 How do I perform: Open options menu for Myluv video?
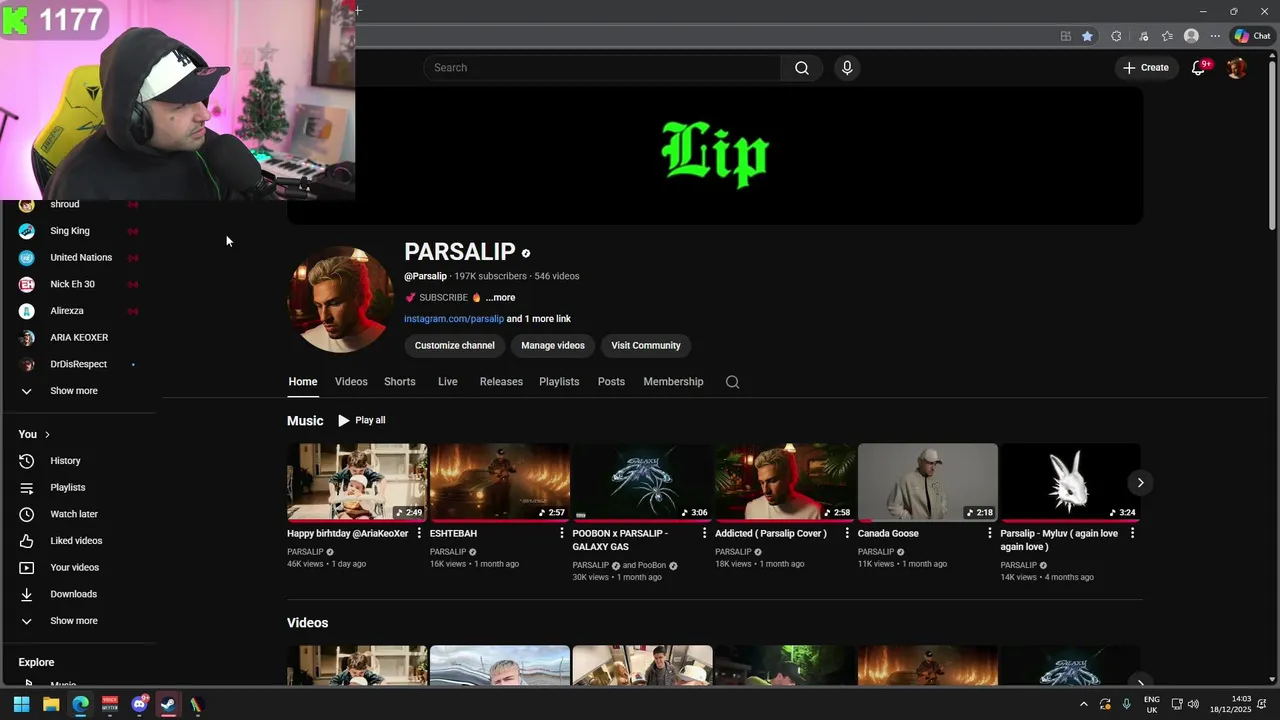1132,534
